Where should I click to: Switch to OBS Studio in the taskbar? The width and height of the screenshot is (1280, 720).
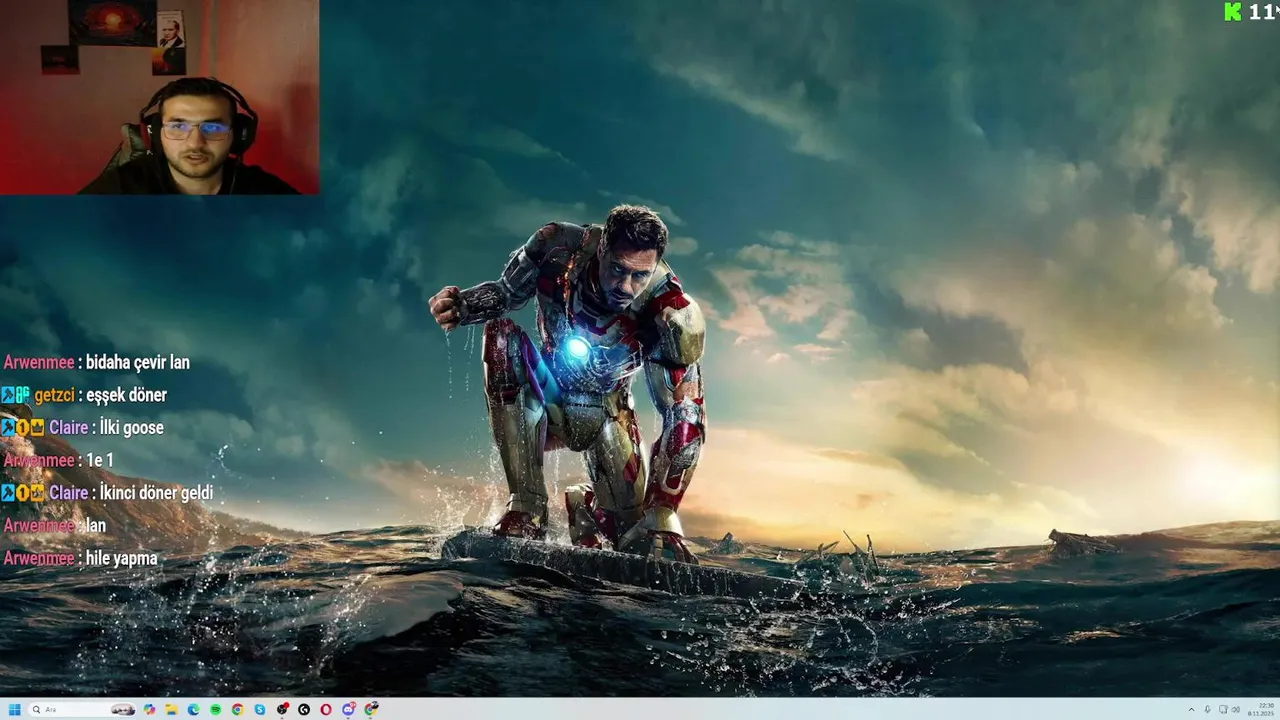point(282,710)
